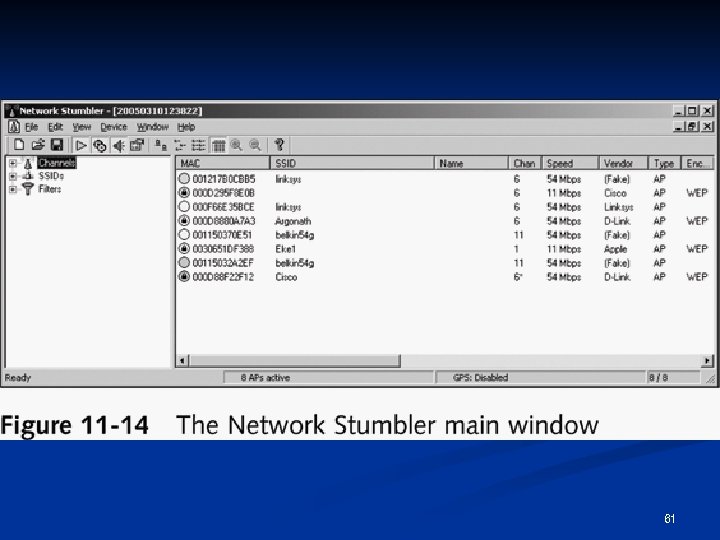Click the Channels antenna tree icon
The width and height of the screenshot is (720, 540).
tap(28, 163)
